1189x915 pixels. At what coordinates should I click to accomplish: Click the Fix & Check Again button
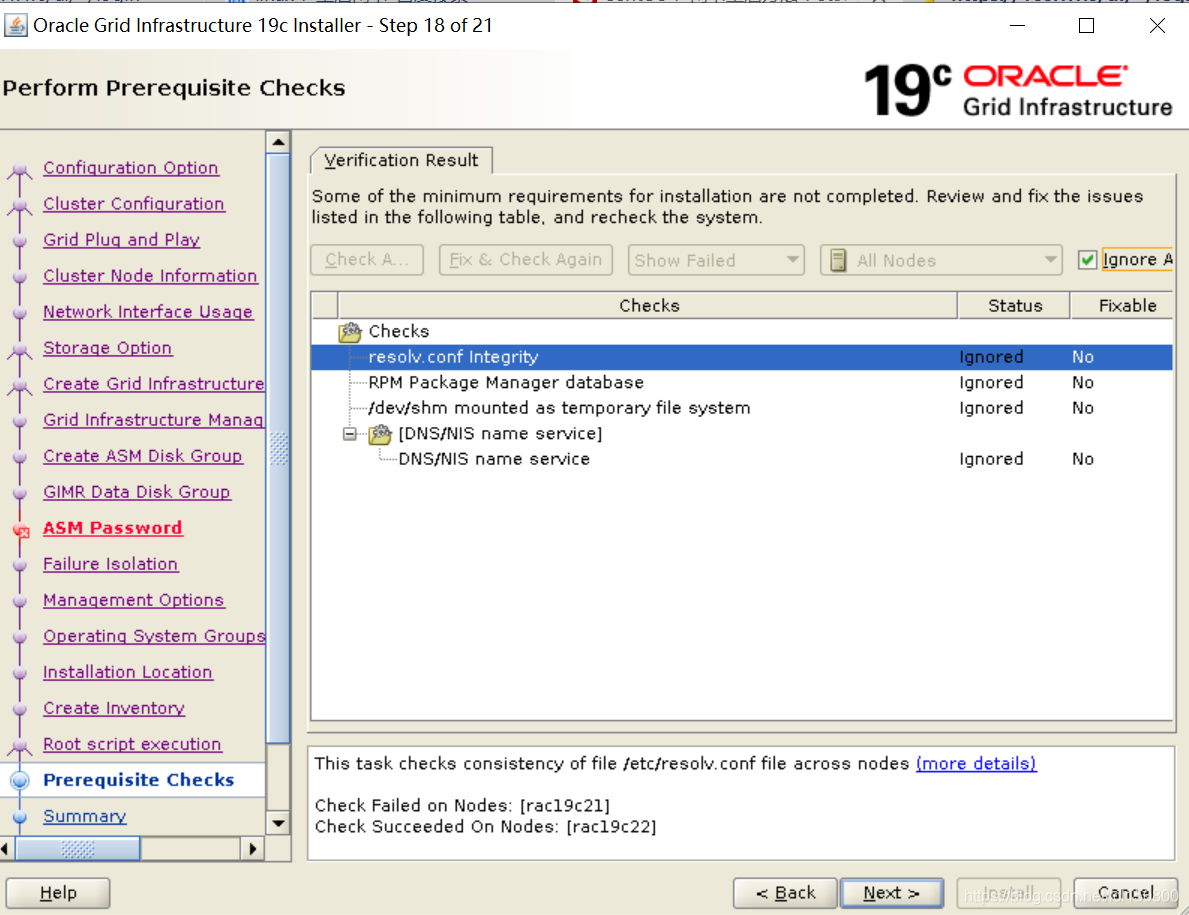click(525, 260)
